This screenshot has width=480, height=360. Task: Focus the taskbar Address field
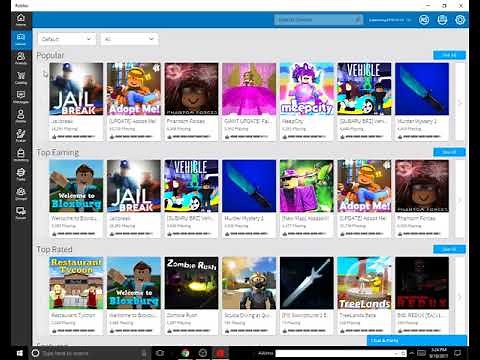click(341, 353)
